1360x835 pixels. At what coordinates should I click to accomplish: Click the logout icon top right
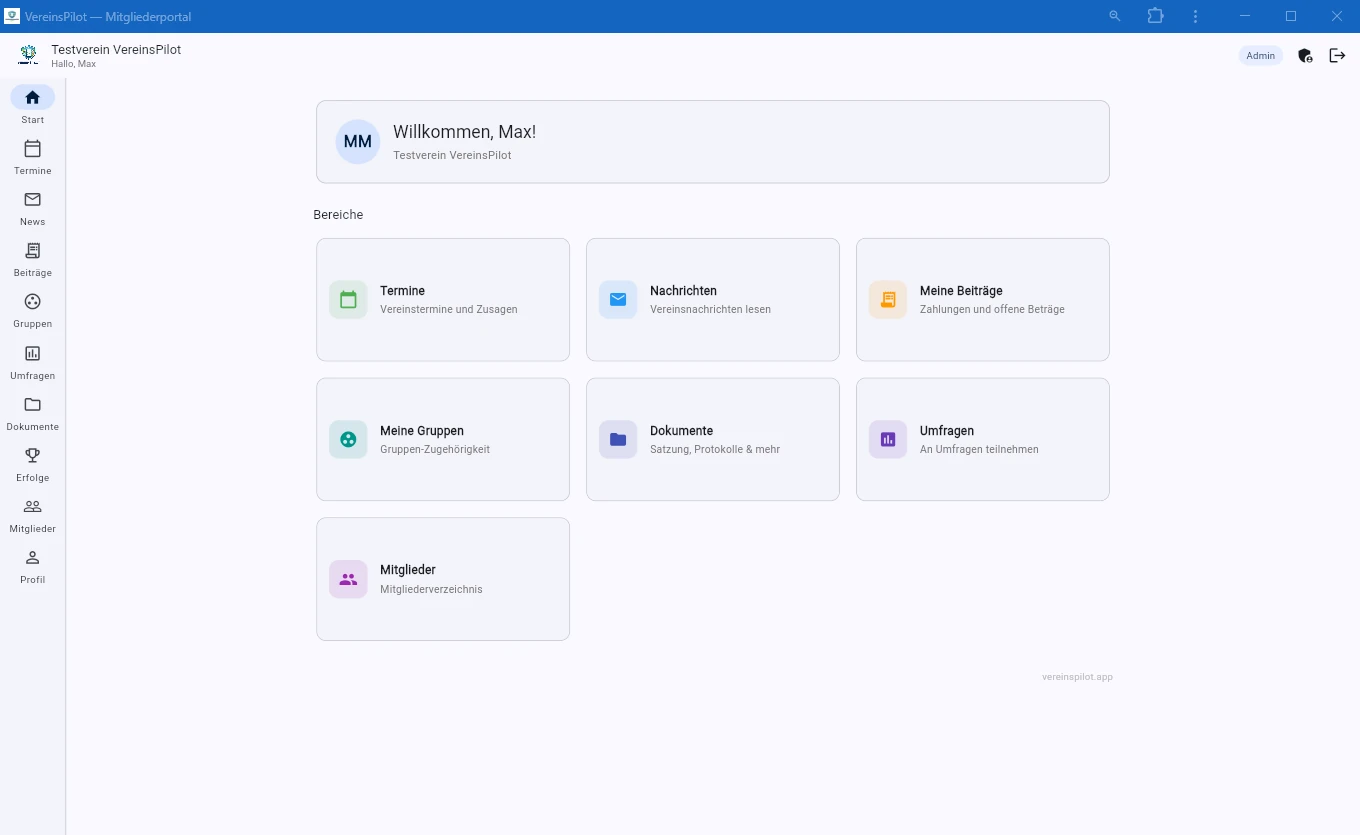pyautogui.click(x=1337, y=55)
